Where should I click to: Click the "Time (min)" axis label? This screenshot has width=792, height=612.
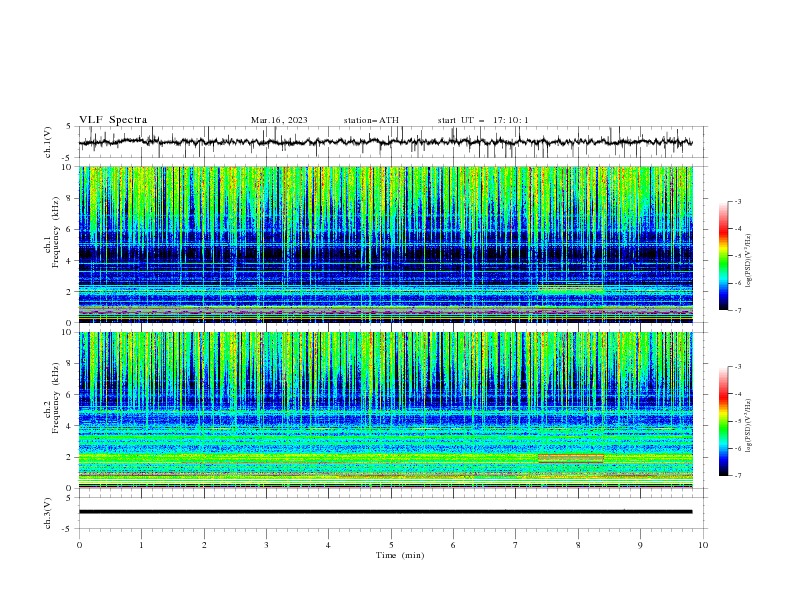(400, 555)
